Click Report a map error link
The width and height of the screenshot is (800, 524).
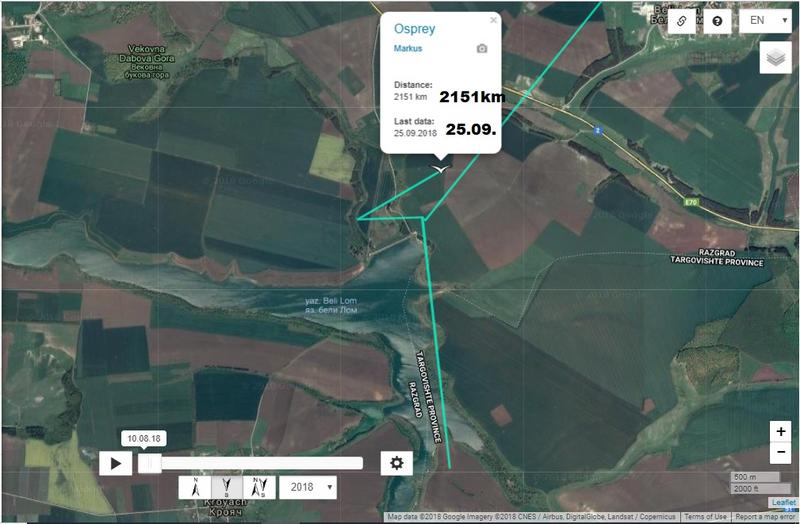[x=764, y=517]
